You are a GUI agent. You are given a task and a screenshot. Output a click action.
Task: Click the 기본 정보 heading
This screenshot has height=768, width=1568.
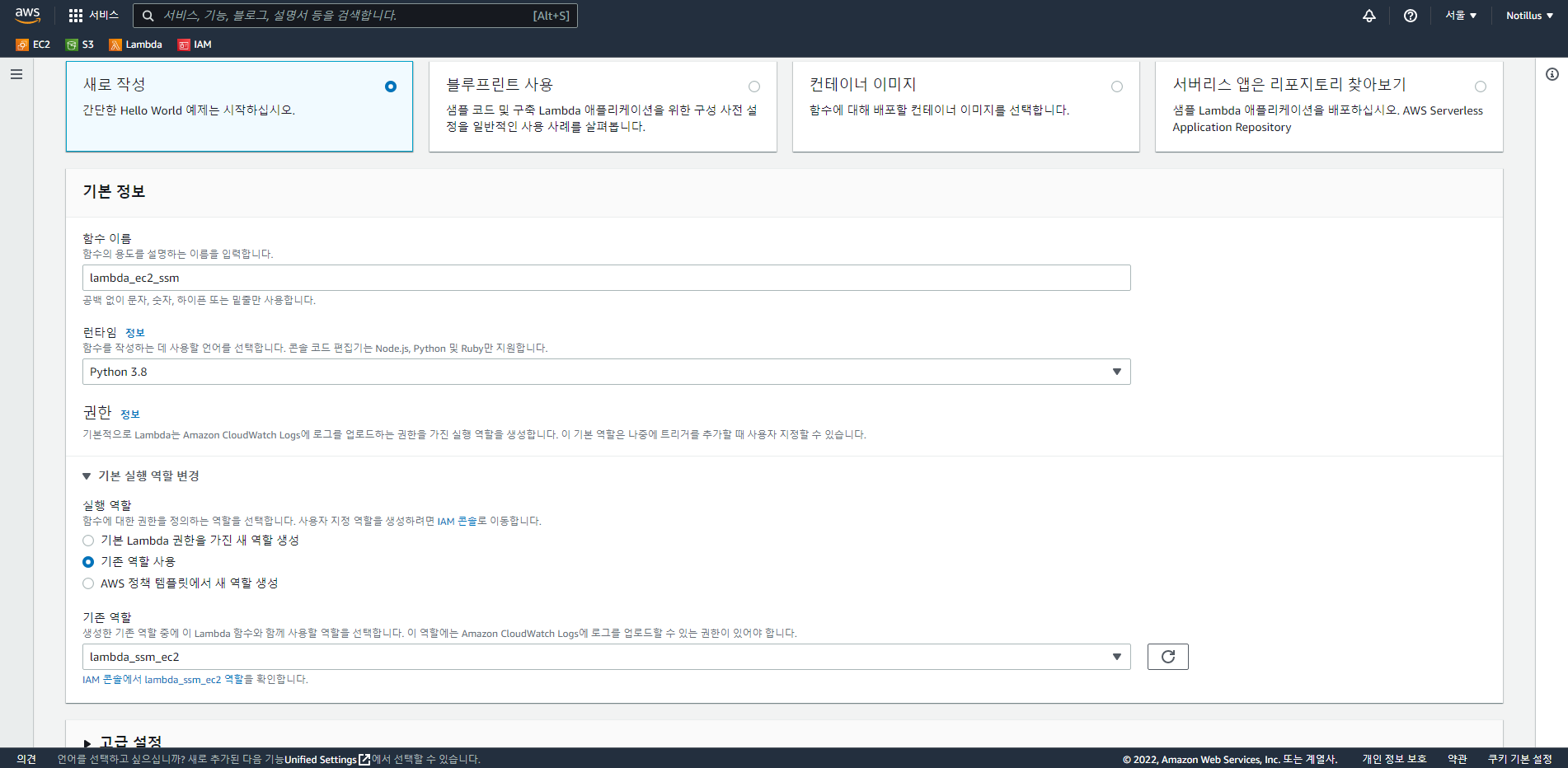point(114,191)
